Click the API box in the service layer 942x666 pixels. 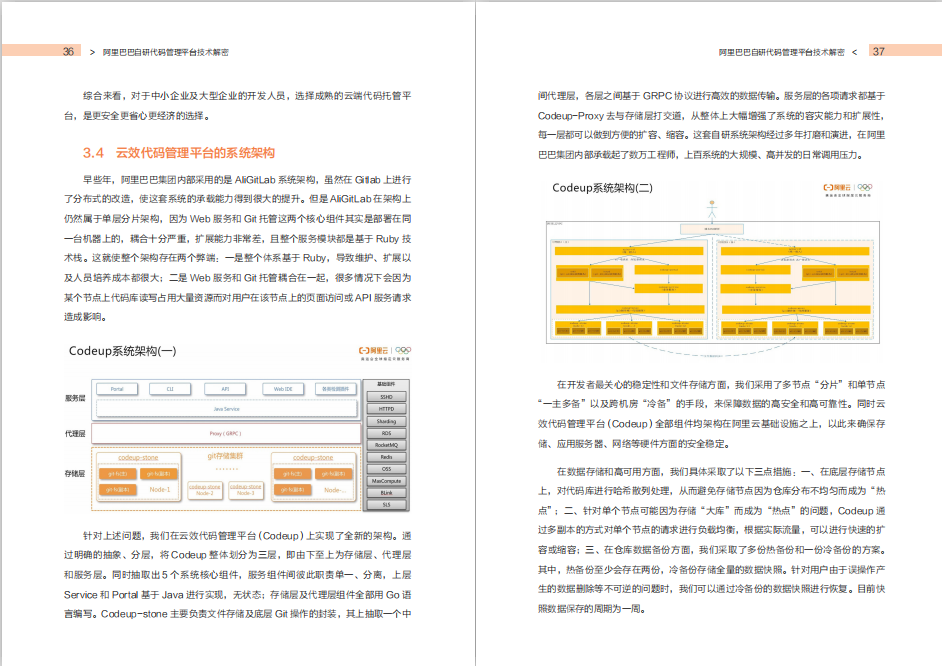pos(225,389)
